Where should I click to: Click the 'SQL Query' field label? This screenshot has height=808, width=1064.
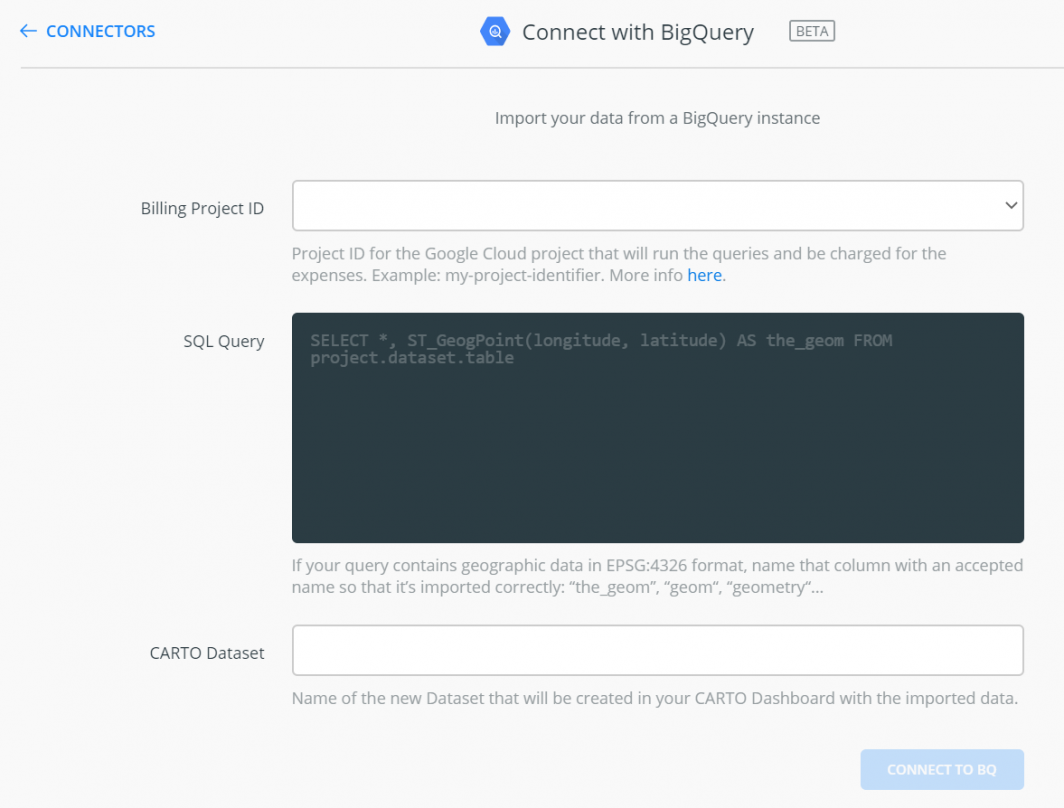(x=224, y=340)
